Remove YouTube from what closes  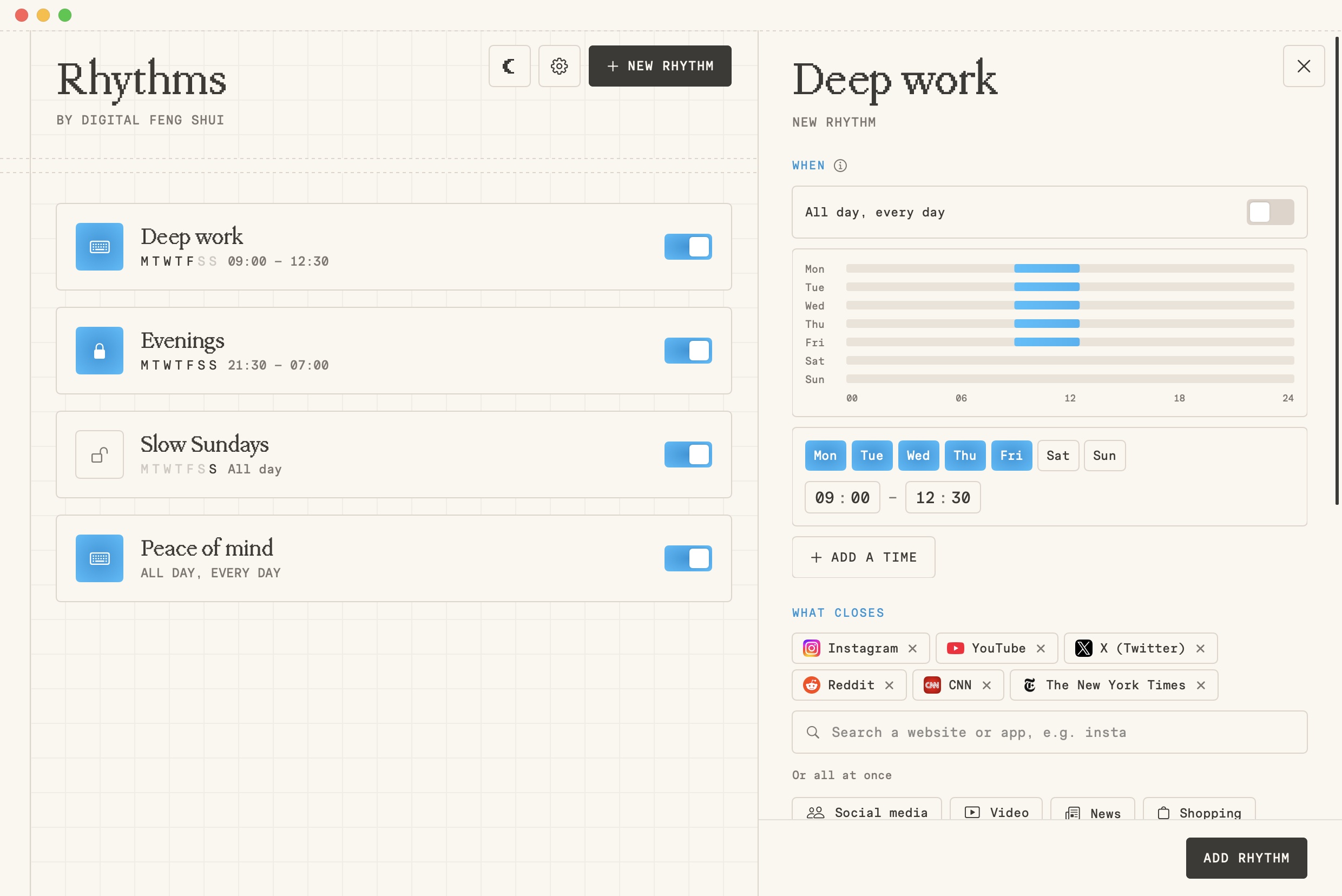tap(1041, 649)
